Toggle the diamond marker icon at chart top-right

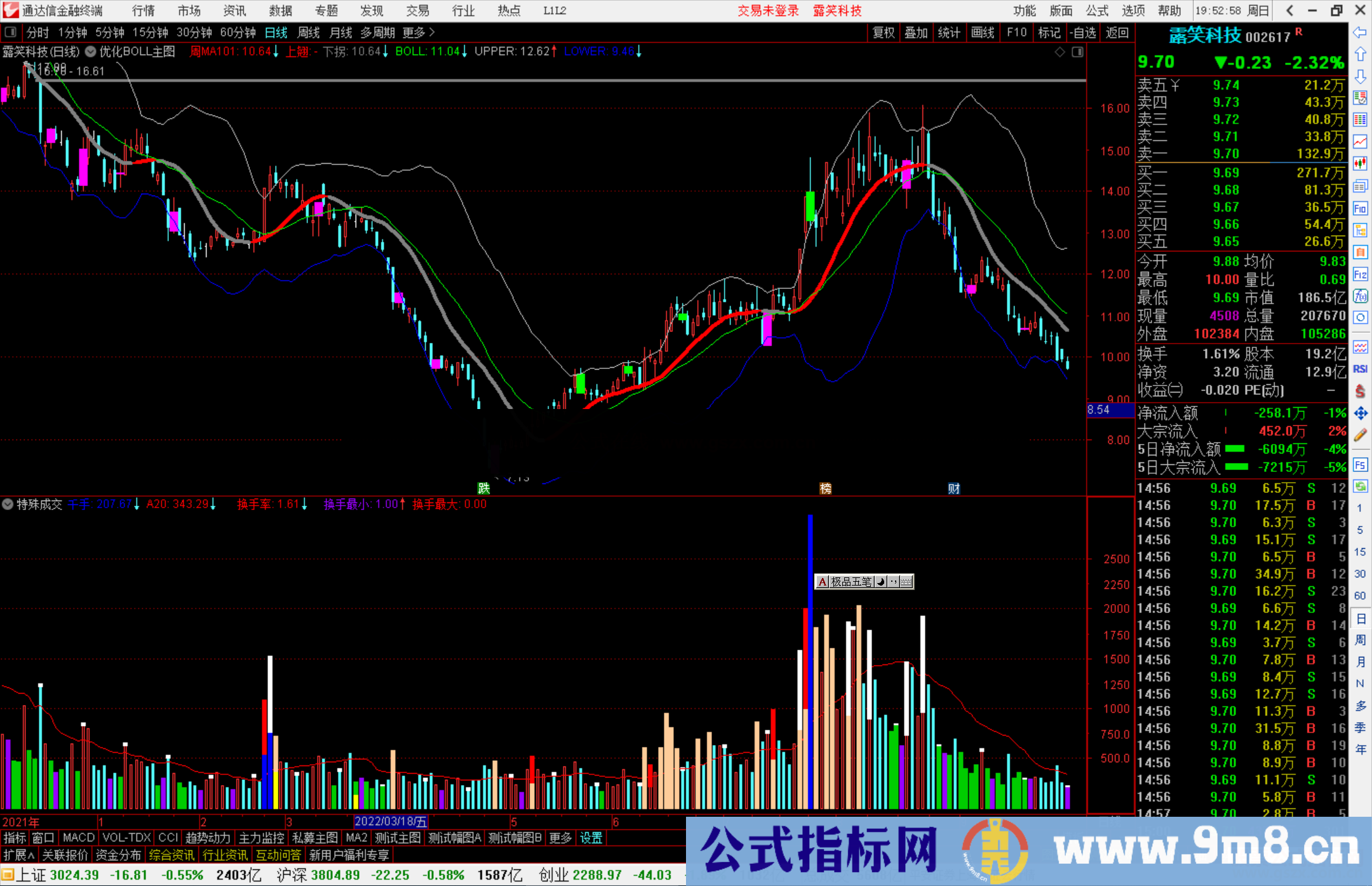pyautogui.click(x=1059, y=52)
